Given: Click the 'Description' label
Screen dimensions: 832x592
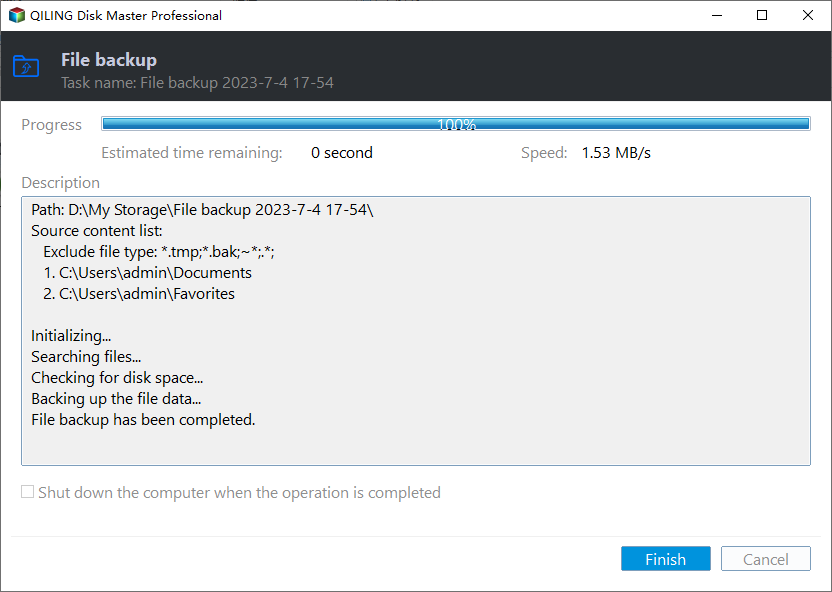Looking at the screenshot, I should (x=60, y=182).
